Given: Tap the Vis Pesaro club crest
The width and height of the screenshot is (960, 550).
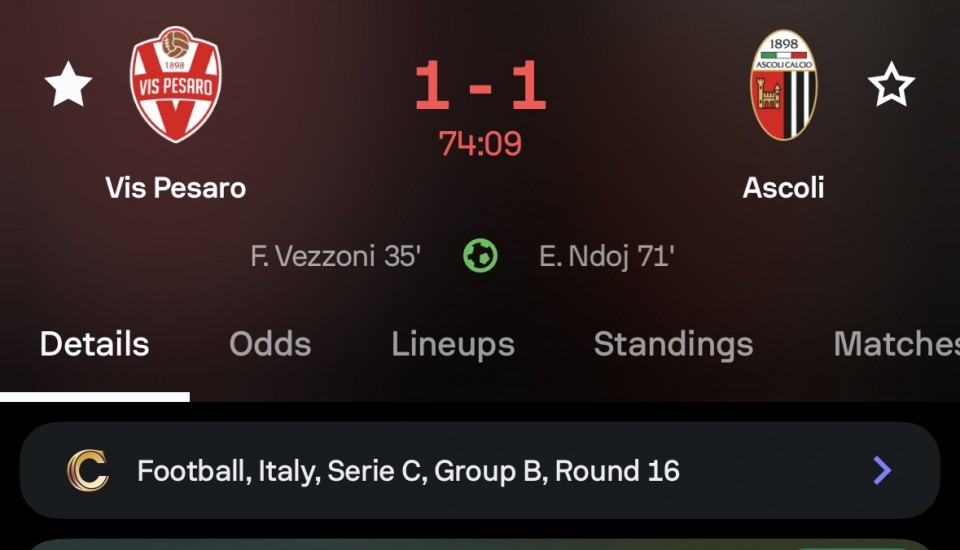Looking at the screenshot, I should point(176,84).
